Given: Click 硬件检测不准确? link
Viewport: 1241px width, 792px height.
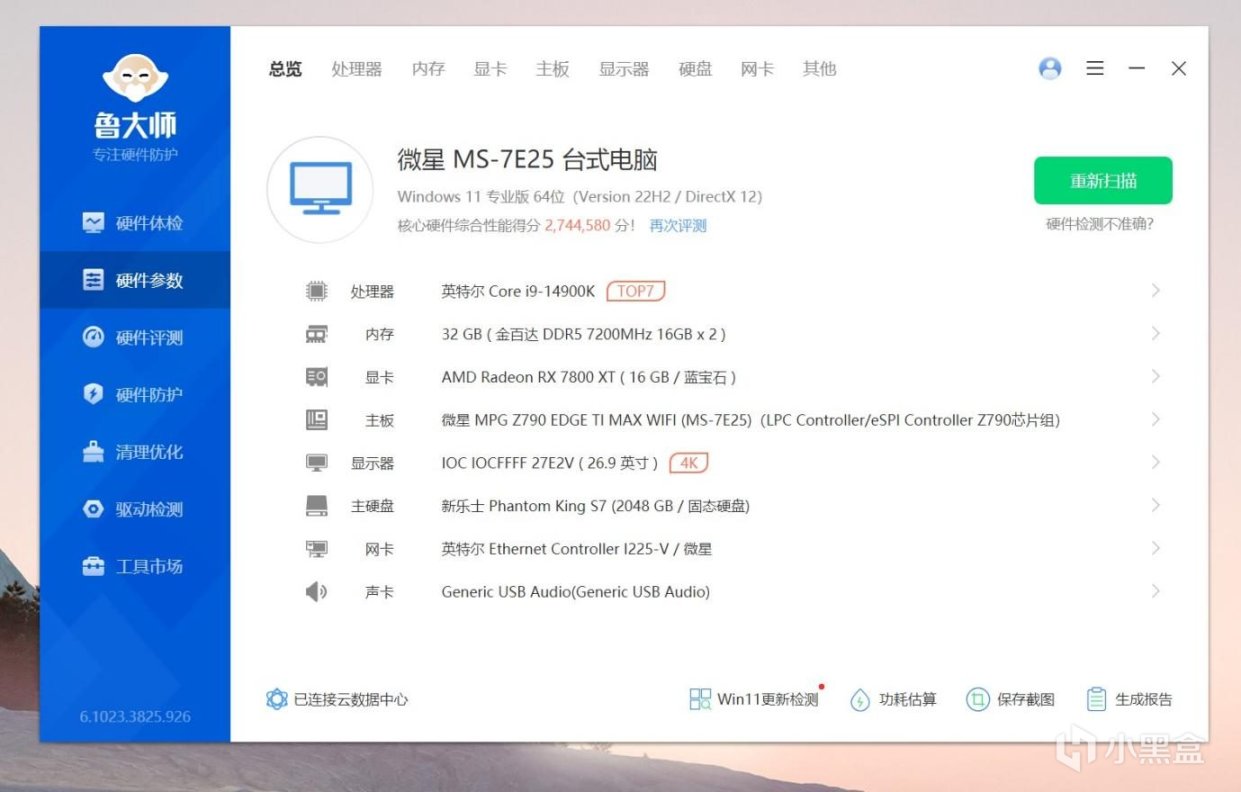Looking at the screenshot, I should [1100, 224].
